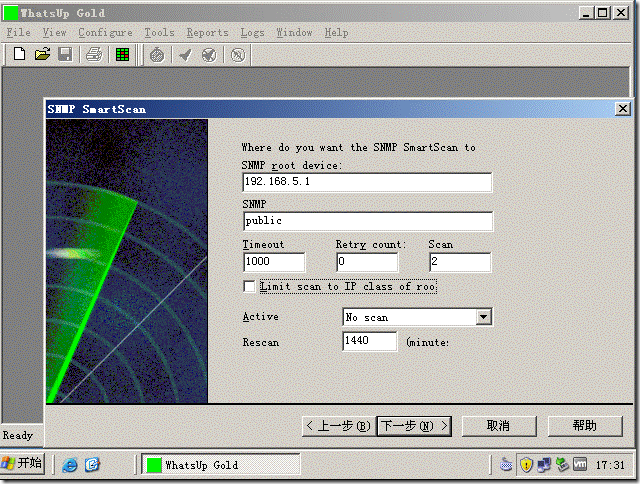This screenshot has height=484, width=640.
Task: Select WhatsUp Gold taskbar button
Action: [221, 465]
